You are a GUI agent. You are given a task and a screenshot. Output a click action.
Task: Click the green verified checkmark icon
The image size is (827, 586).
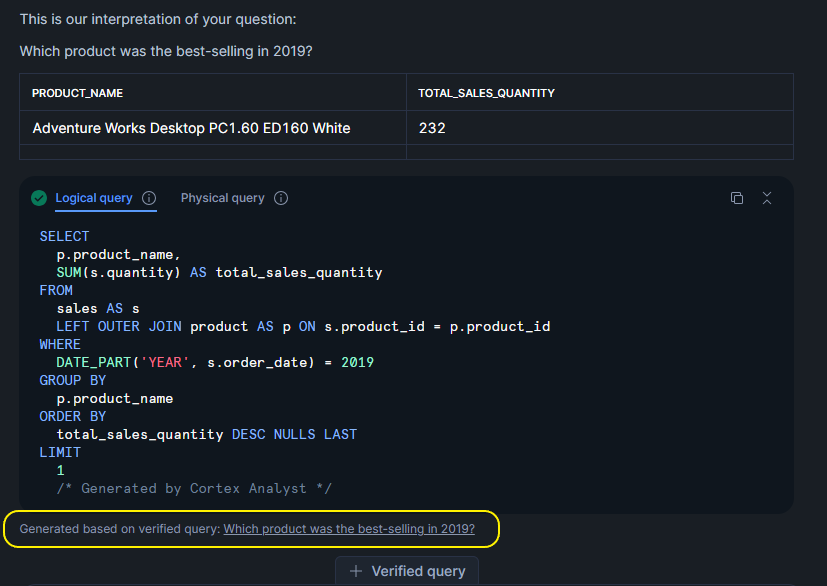[39, 198]
